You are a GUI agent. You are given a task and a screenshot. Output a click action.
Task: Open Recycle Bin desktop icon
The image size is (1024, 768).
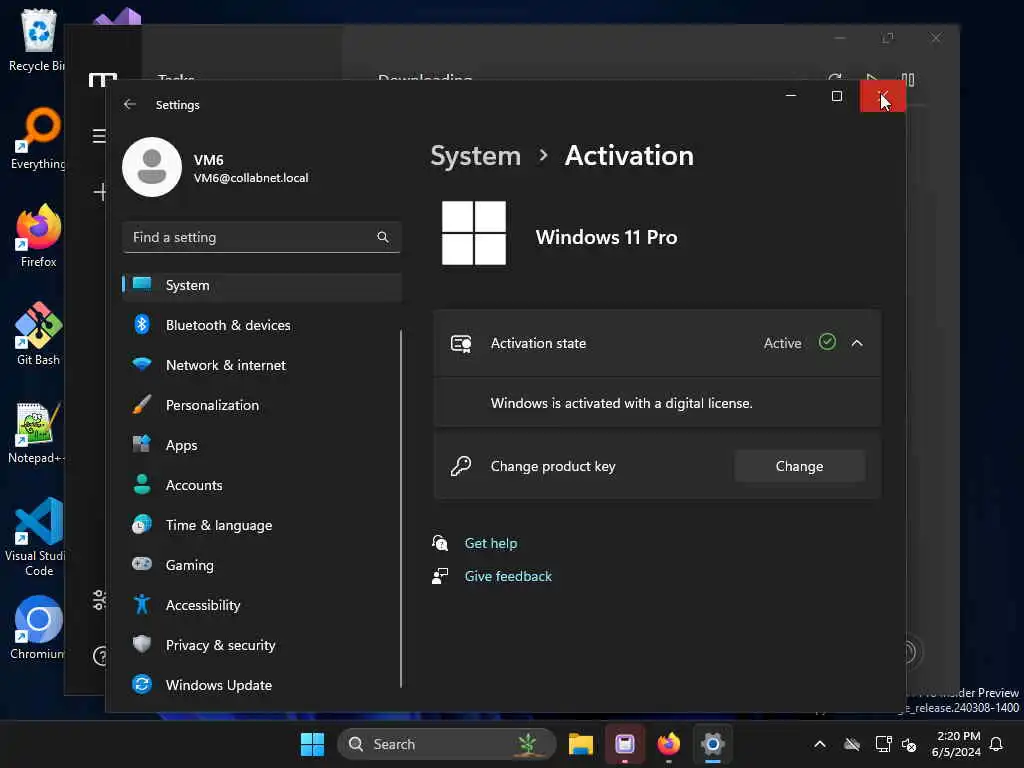[37, 40]
